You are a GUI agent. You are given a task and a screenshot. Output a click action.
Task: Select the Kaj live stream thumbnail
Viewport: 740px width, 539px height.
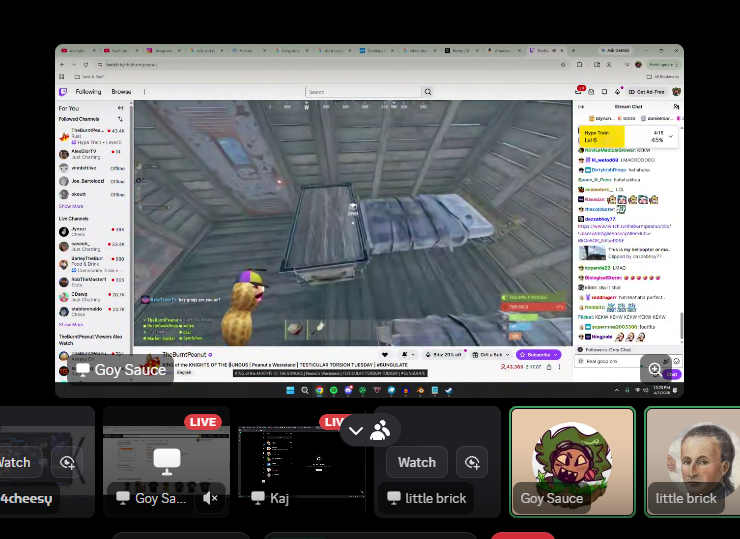pyautogui.click(x=302, y=462)
